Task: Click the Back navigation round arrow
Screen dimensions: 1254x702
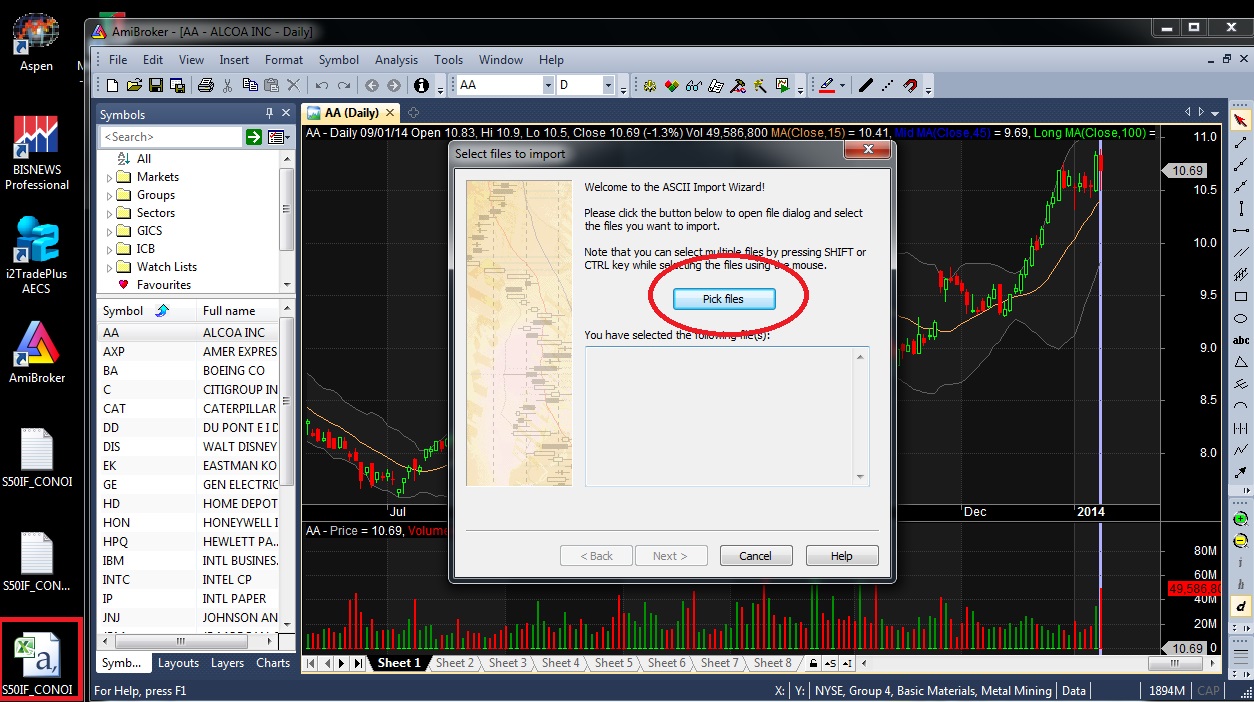Action: click(372, 86)
